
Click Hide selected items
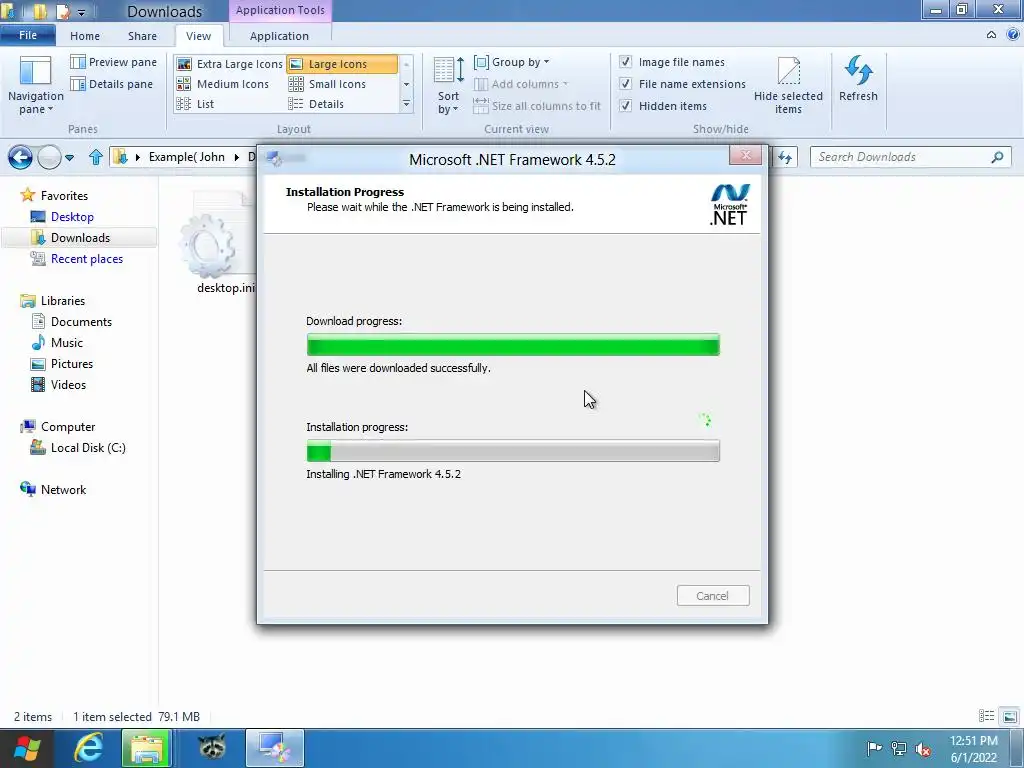788,86
